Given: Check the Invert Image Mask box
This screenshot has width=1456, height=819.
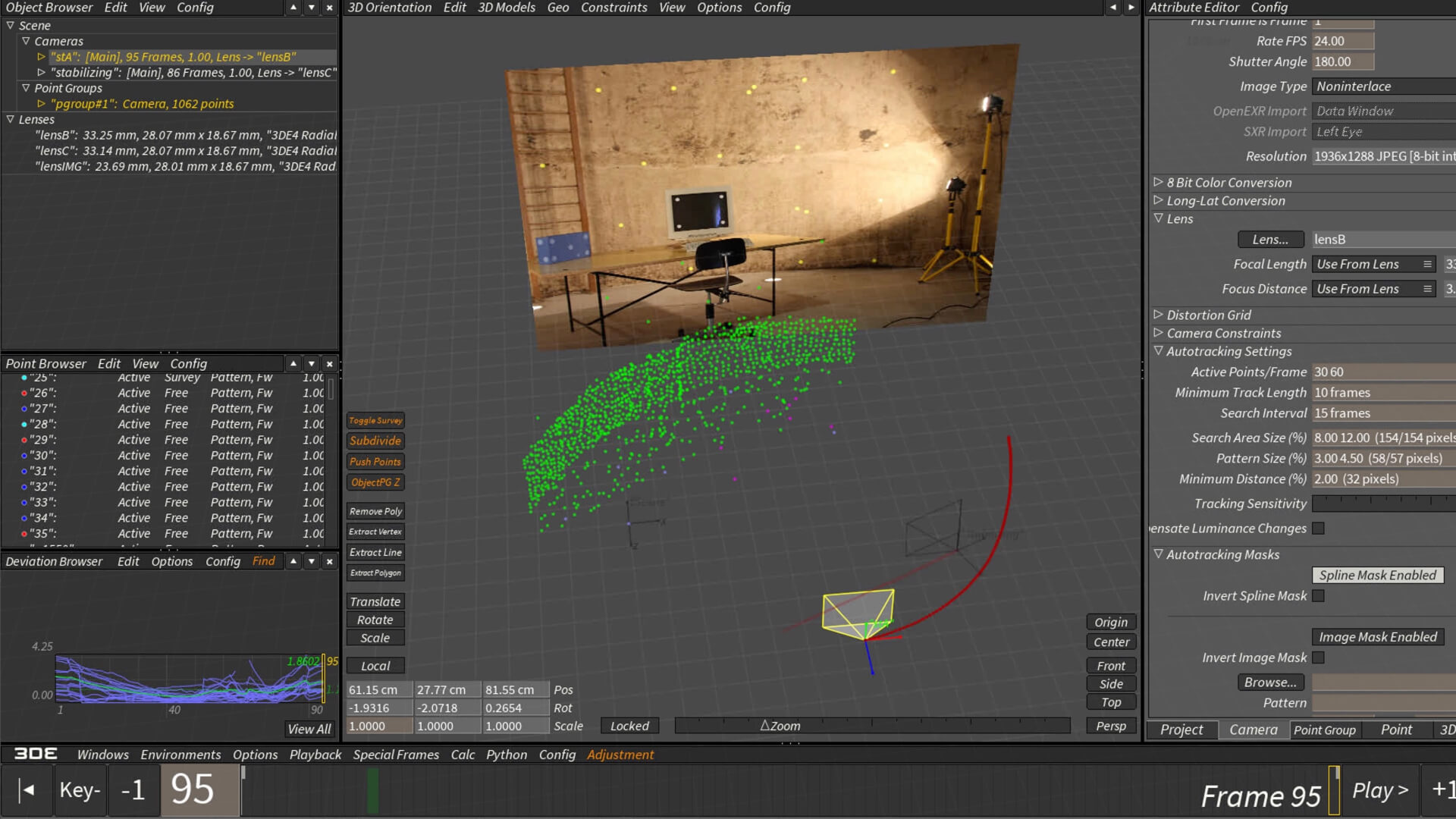Looking at the screenshot, I should (x=1319, y=657).
